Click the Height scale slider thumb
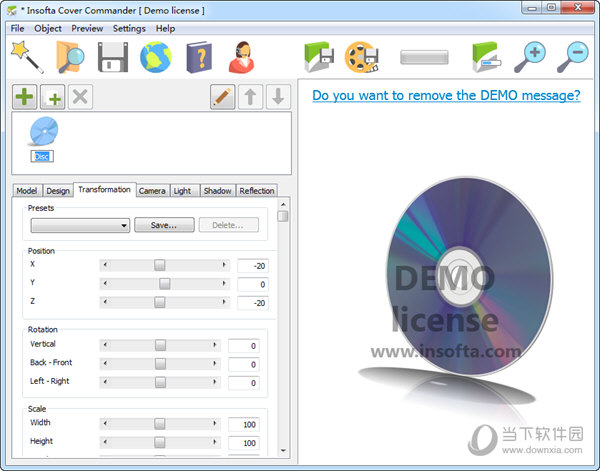Image resolution: width=600 pixels, height=471 pixels. 160,442
